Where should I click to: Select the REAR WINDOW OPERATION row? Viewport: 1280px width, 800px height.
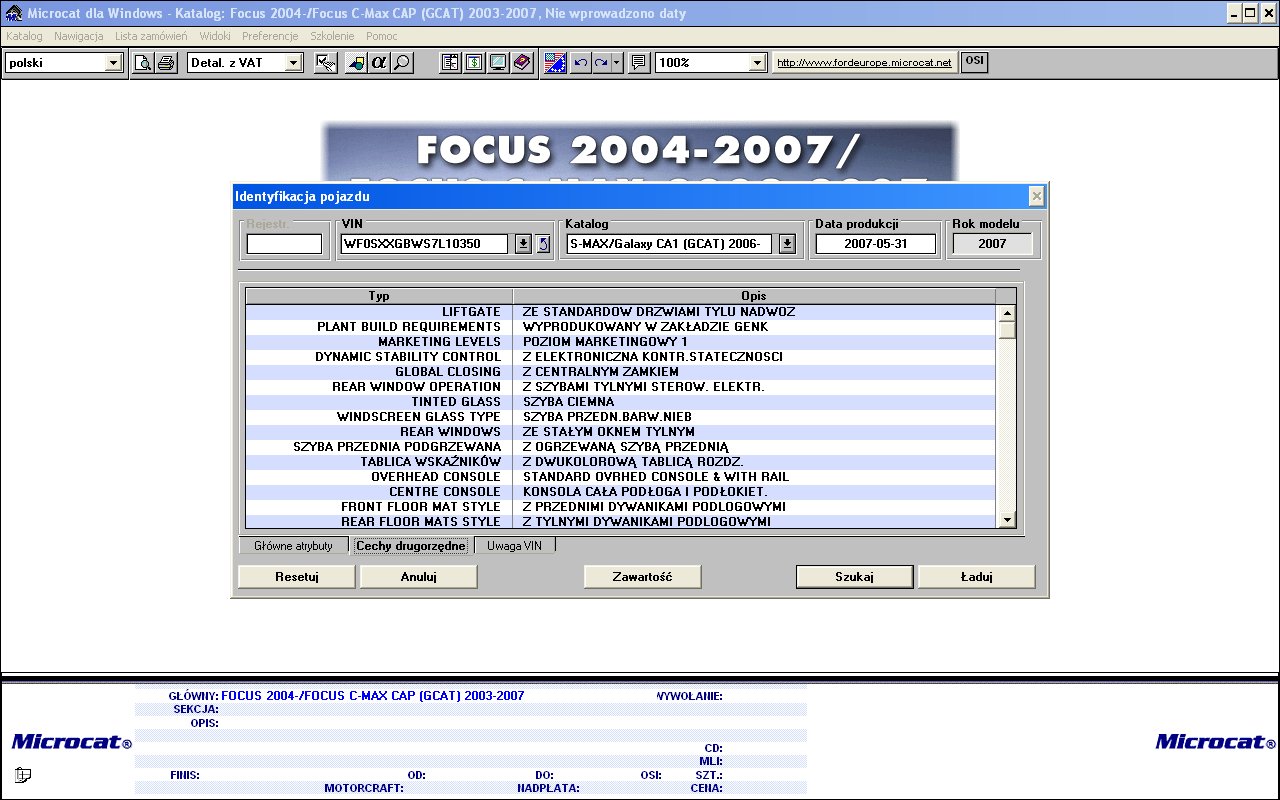[x=621, y=387]
